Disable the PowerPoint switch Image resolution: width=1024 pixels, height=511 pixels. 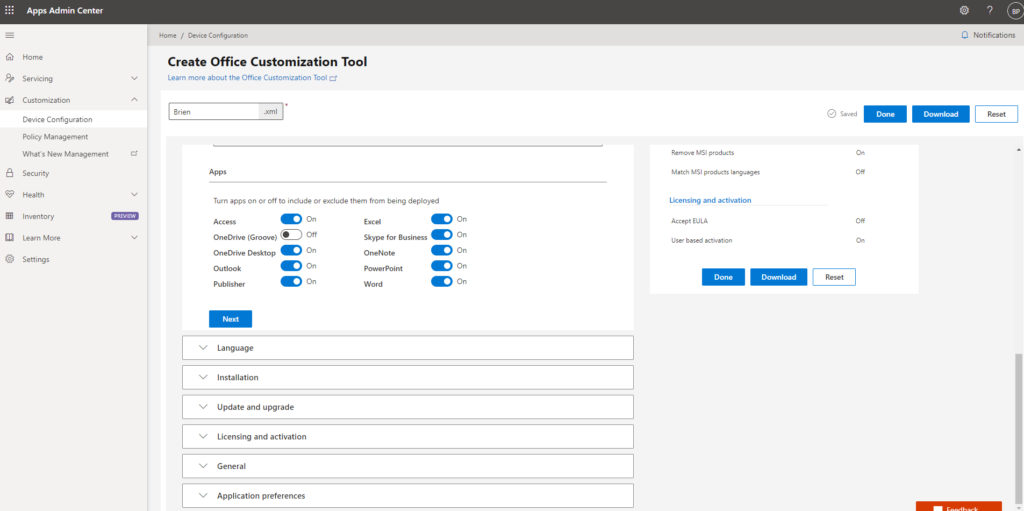(441, 266)
